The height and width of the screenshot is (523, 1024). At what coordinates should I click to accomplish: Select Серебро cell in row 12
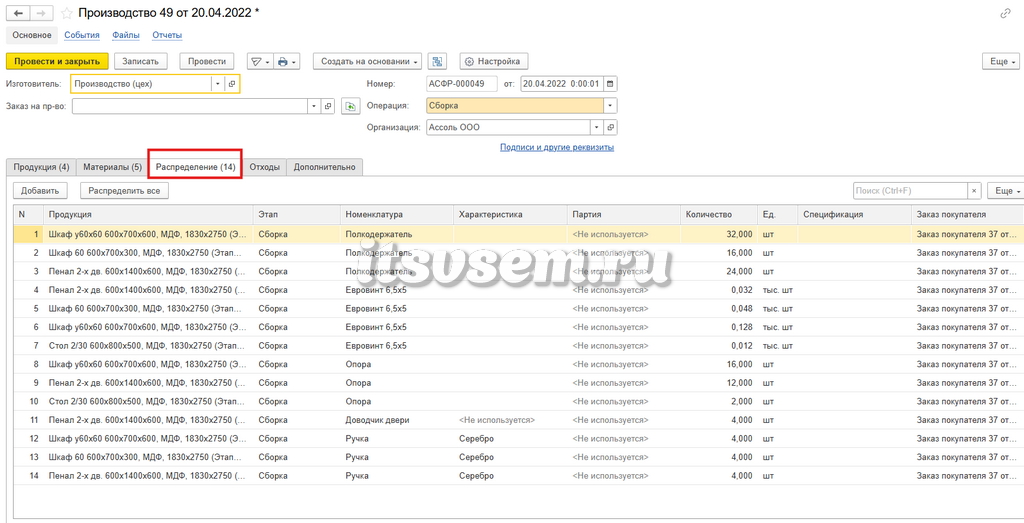point(510,439)
